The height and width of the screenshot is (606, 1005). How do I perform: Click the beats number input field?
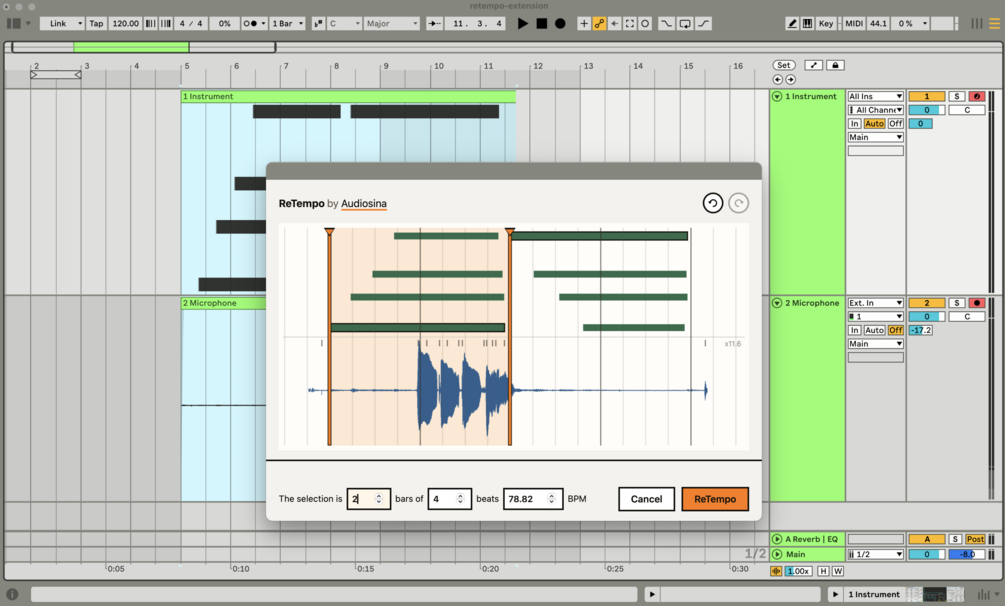449,499
